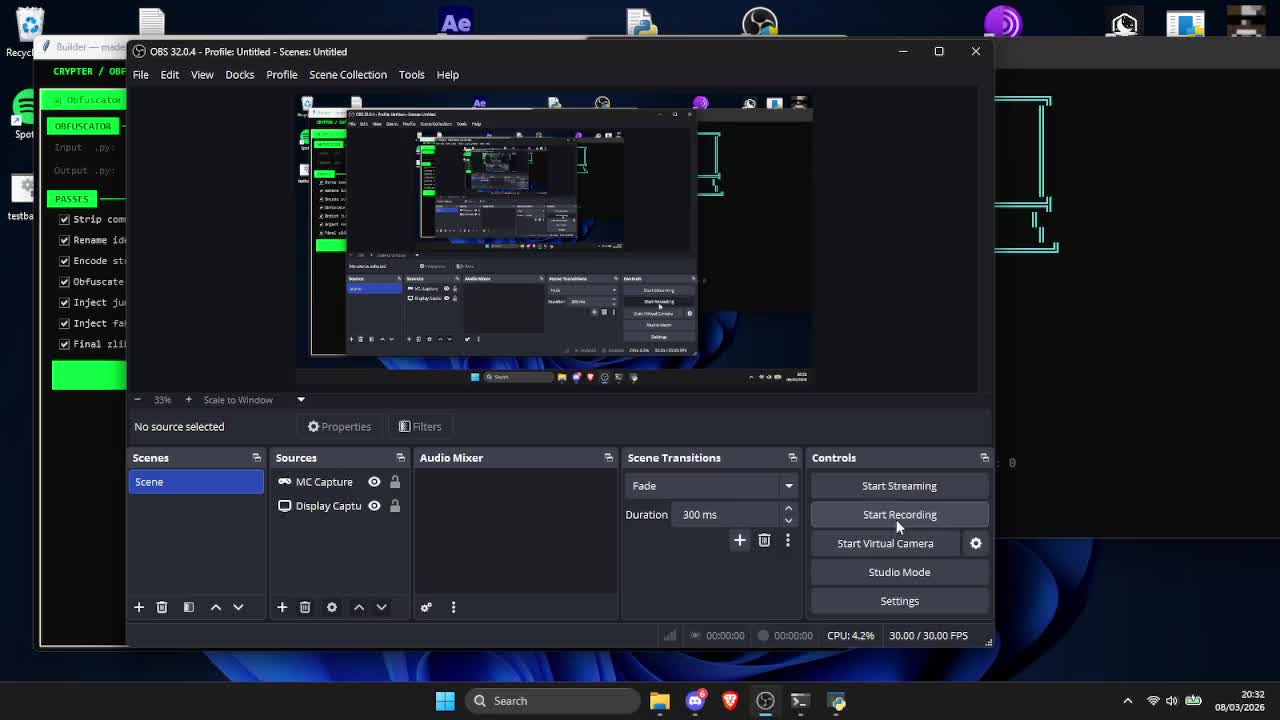Screen dimensions: 1280x720
Task: Lock the MC Capture source
Action: click(395, 482)
